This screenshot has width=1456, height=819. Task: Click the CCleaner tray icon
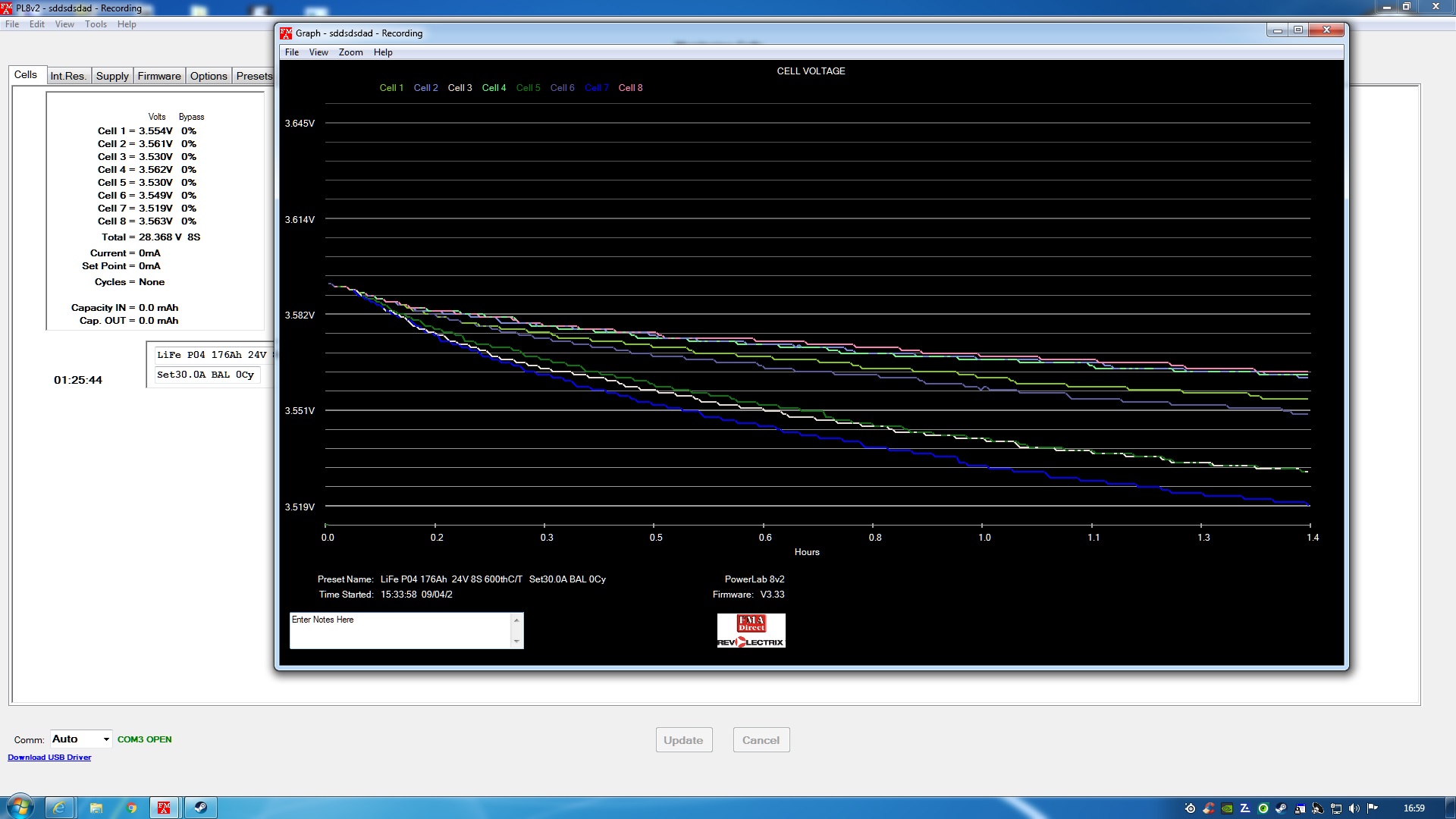[1209, 808]
